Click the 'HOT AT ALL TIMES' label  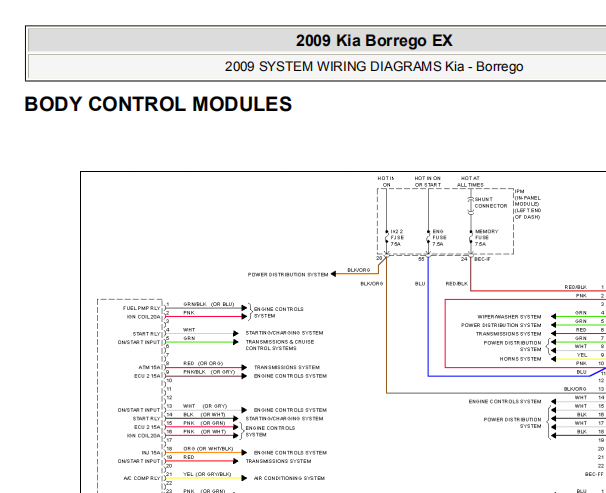470,182
